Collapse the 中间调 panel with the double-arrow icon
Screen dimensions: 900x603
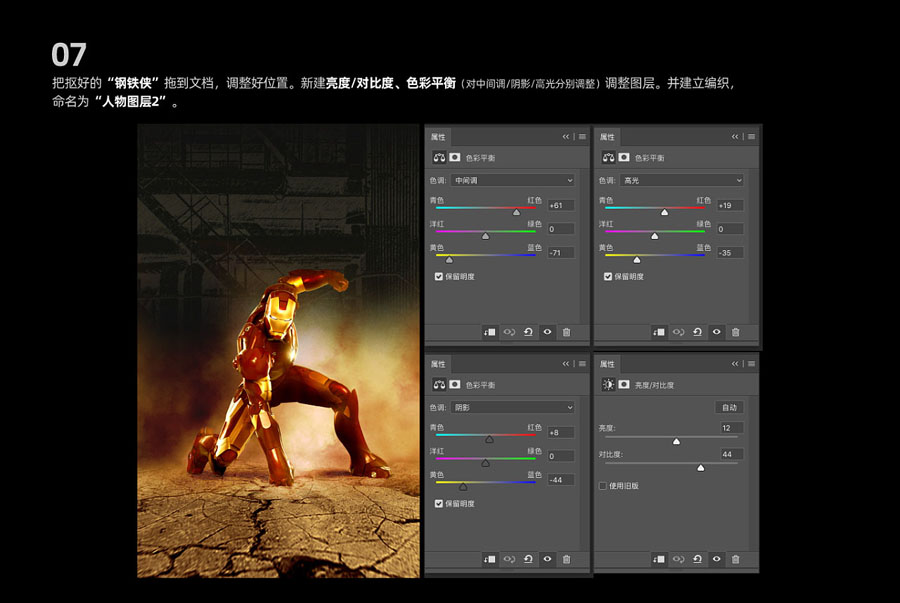(x=566, y=136)
